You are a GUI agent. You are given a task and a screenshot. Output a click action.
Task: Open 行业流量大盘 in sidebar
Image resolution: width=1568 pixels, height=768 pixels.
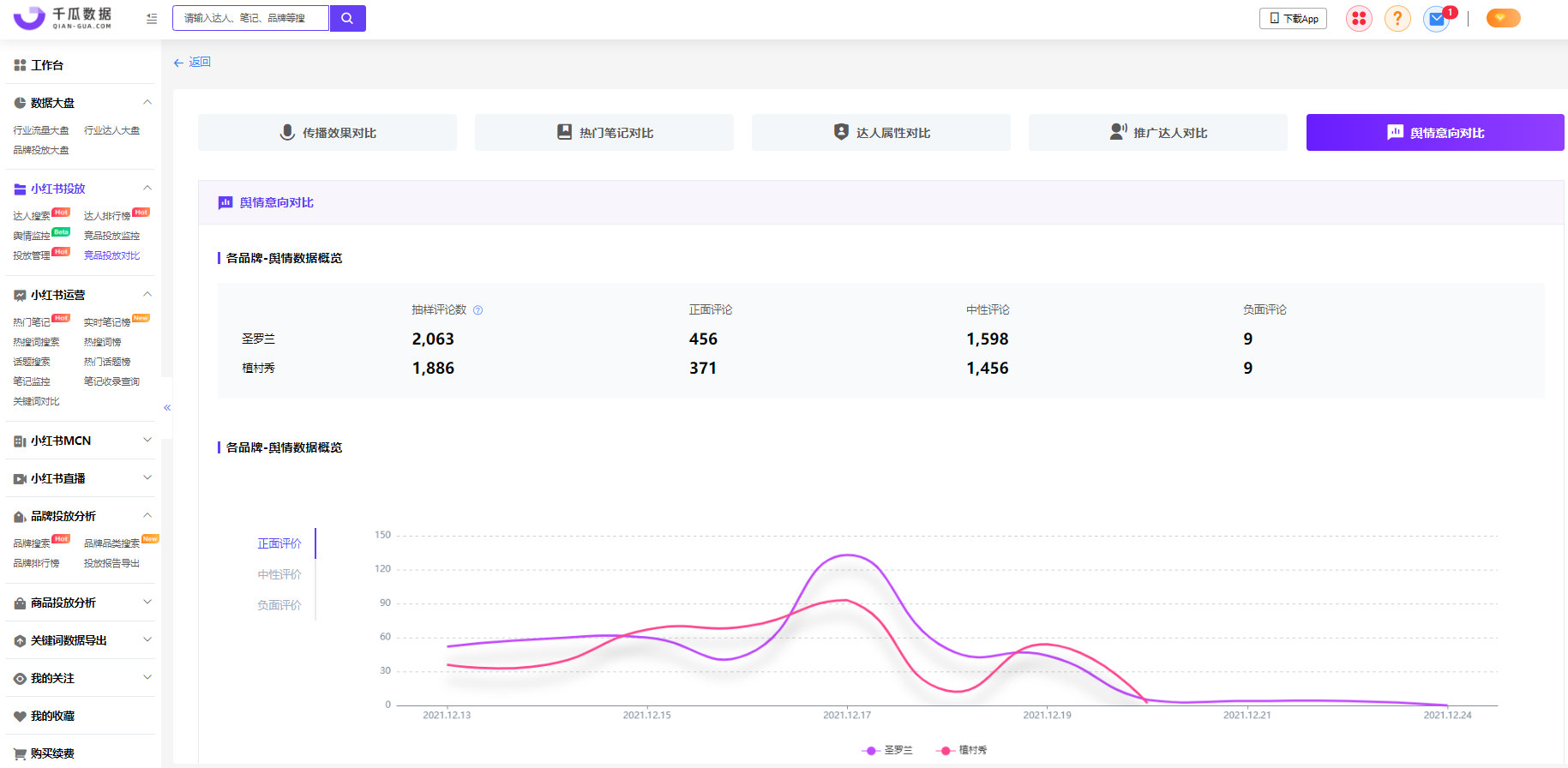(41, 130)
